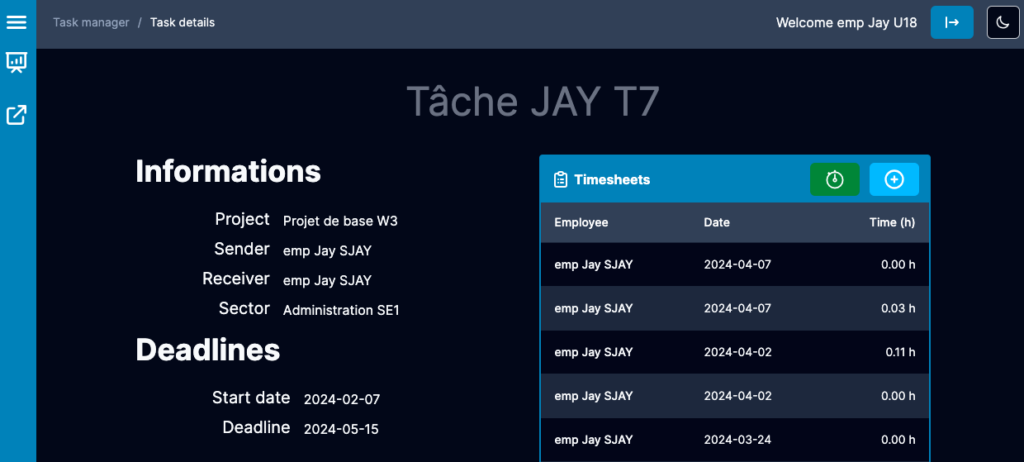Click the Task details breadcrumb

(x=182, y=22)
